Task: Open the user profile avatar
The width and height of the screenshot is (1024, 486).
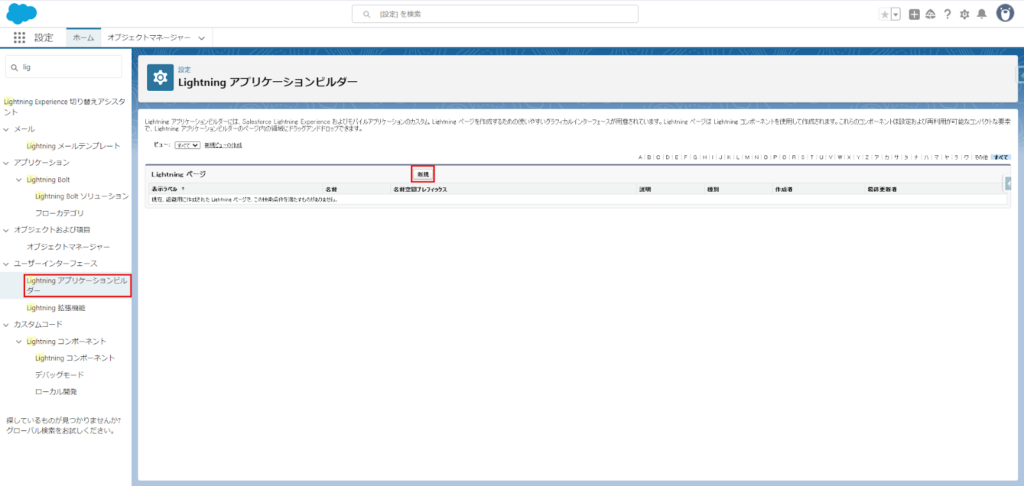Action: click(1005, 14)
